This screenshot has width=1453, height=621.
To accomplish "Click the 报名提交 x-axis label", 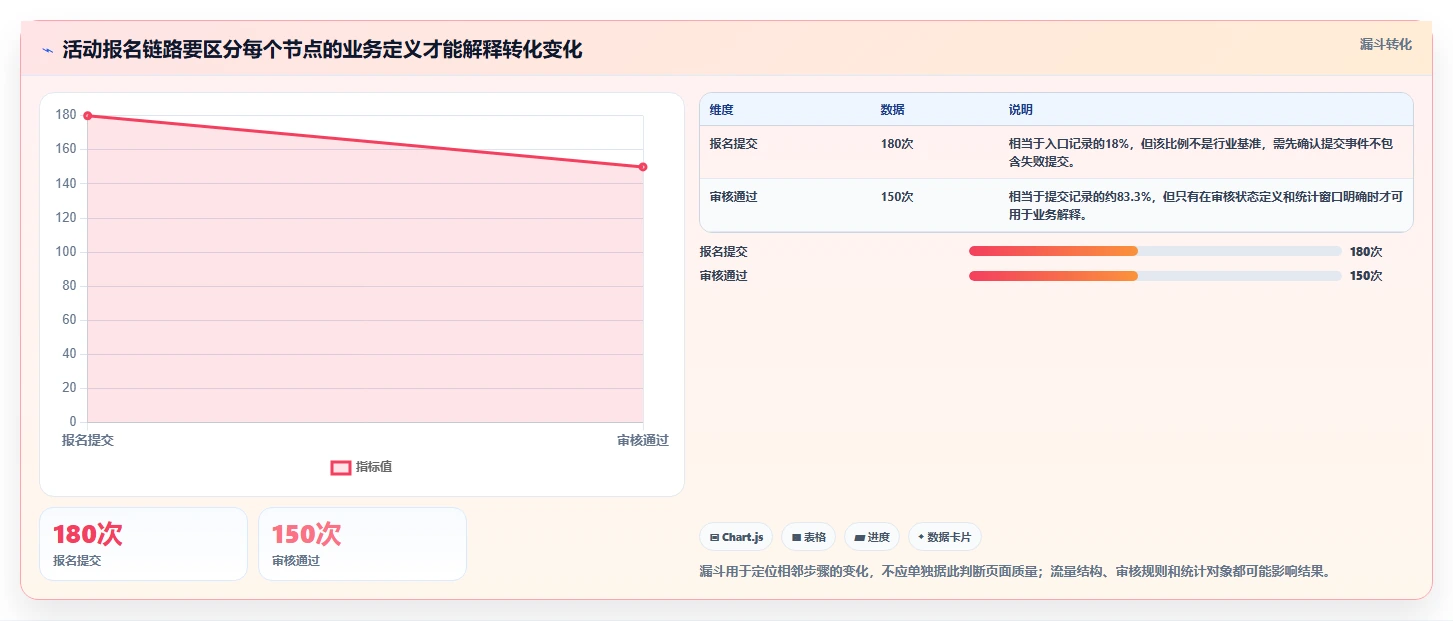I will pos(88,440).
